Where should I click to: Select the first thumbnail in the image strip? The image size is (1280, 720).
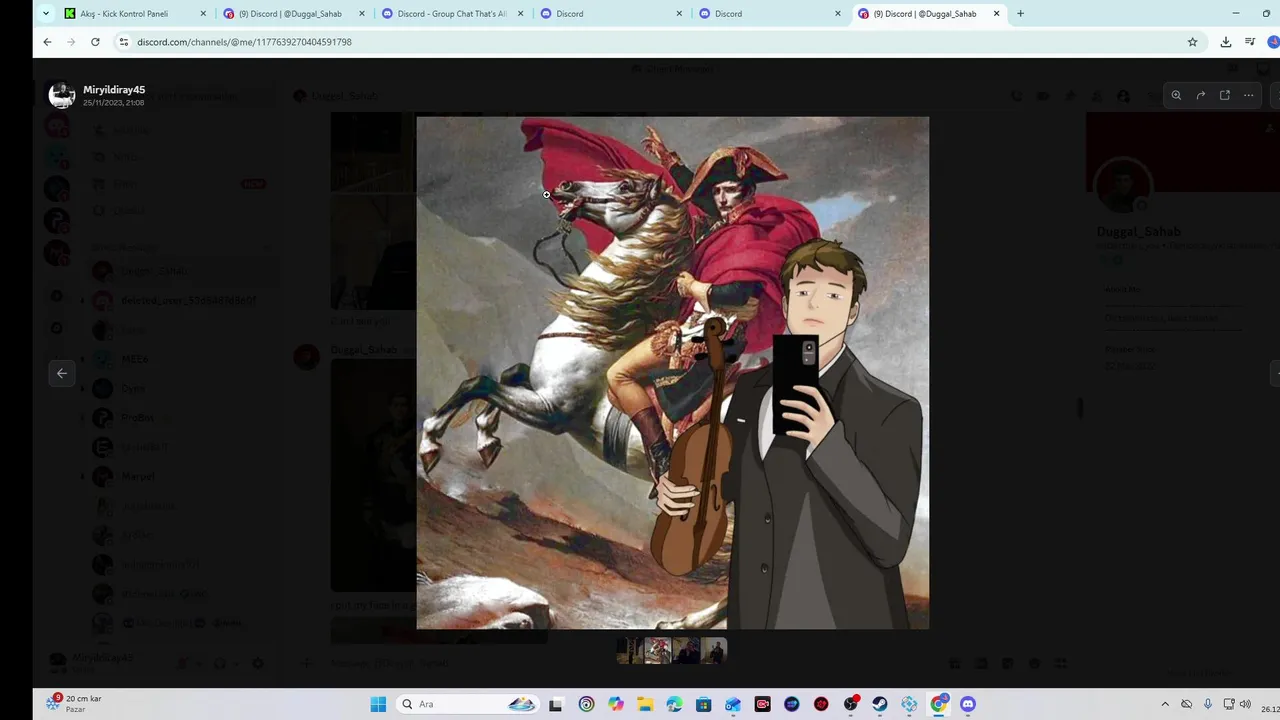[630, 651]
